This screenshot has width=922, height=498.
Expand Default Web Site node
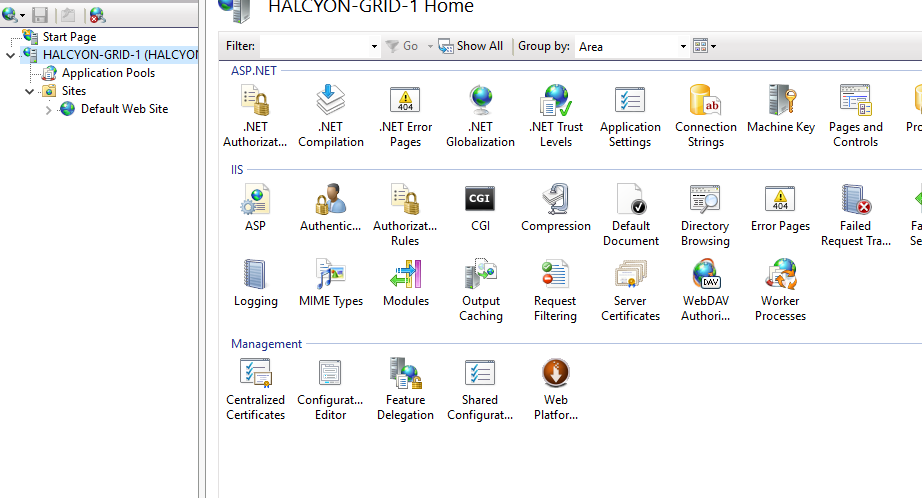(48, 109)
